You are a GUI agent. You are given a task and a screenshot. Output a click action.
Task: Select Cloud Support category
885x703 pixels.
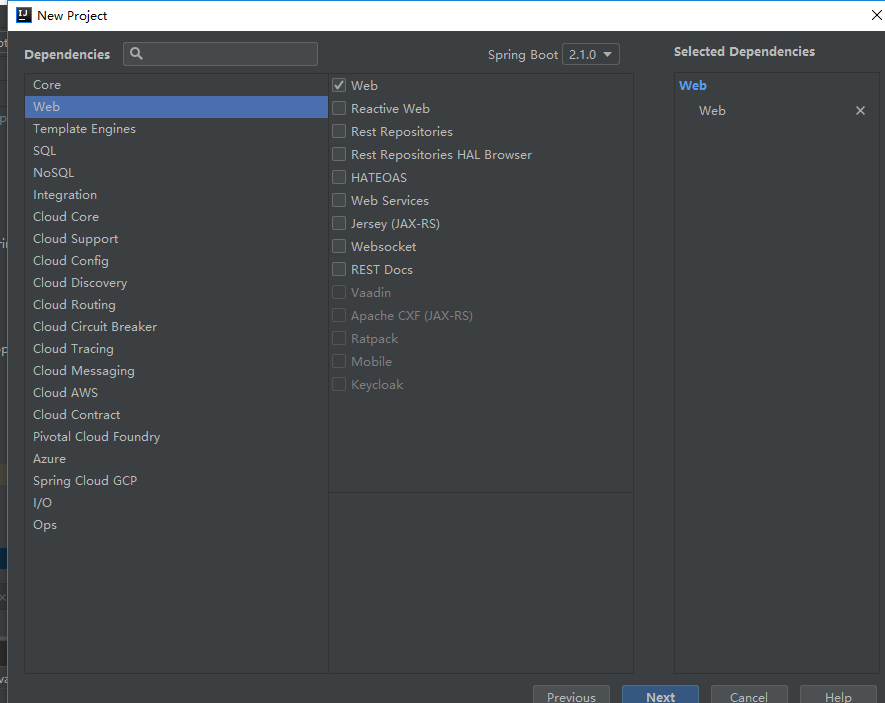pos(176,239)
